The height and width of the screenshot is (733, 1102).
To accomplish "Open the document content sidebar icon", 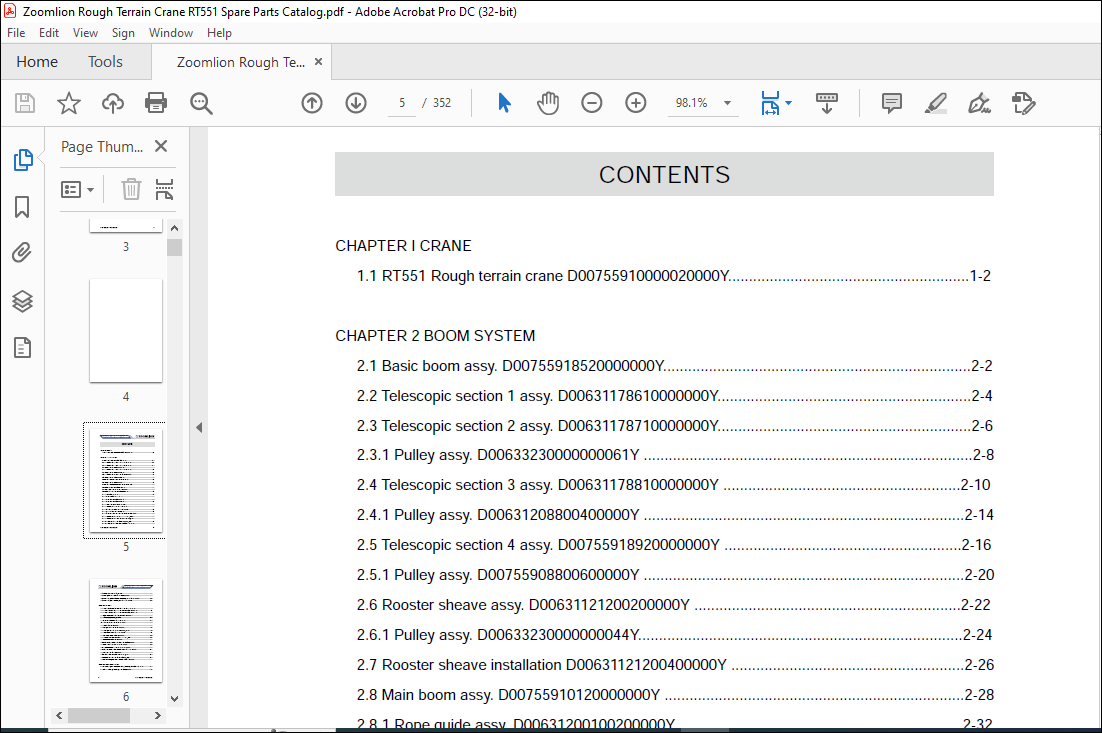I will click(22, 347).
